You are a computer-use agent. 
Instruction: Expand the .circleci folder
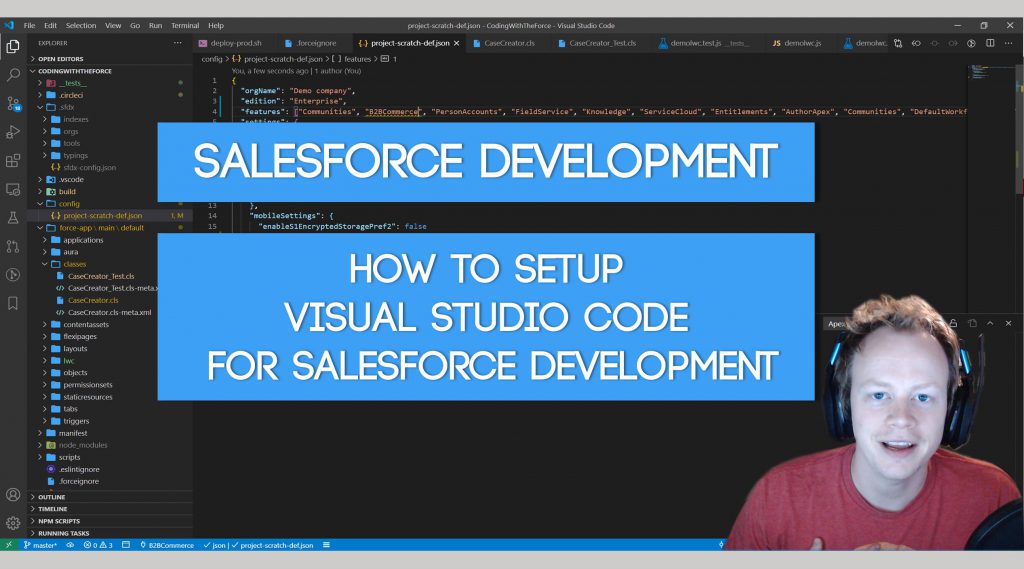71,95
